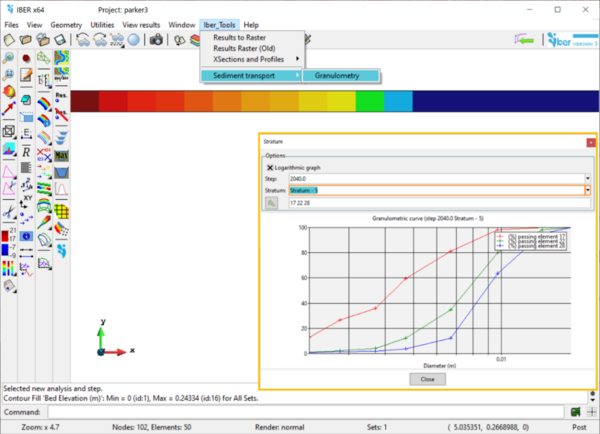600x434 pixels.
Task: Click the Close button in Stratum dialog
Action: [x=427, y=379]
